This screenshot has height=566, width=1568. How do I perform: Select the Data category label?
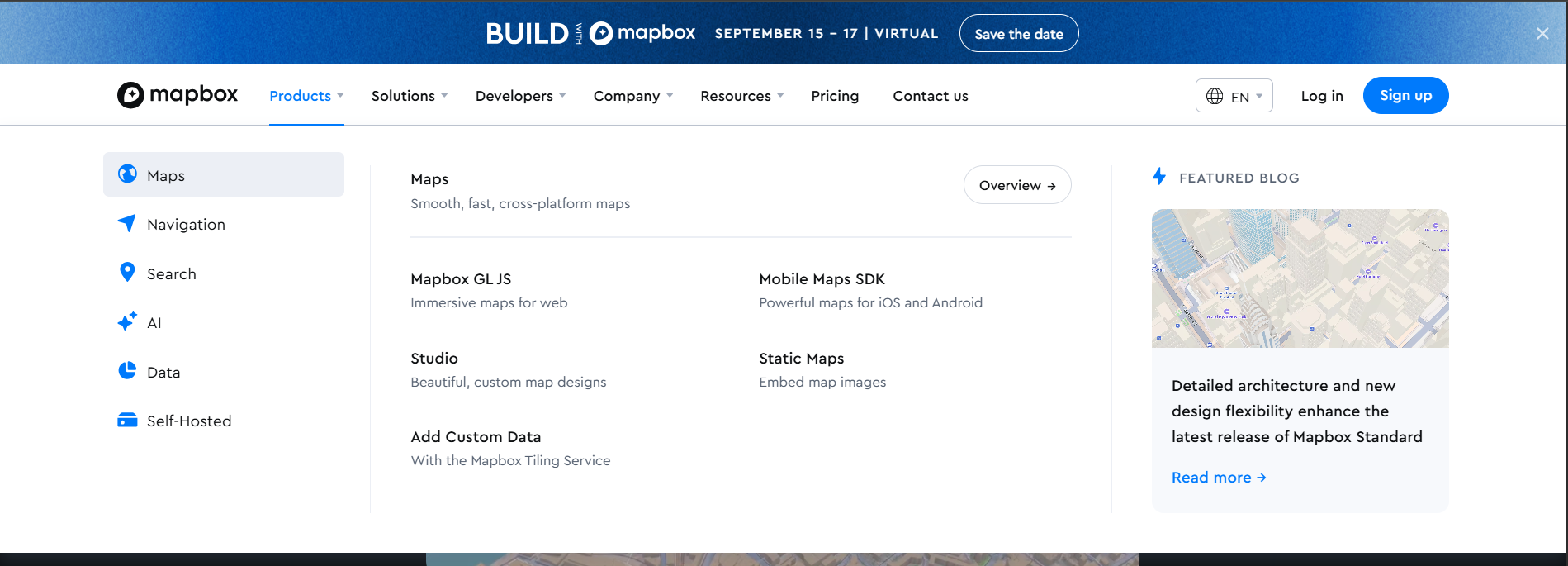coord(163,373)
